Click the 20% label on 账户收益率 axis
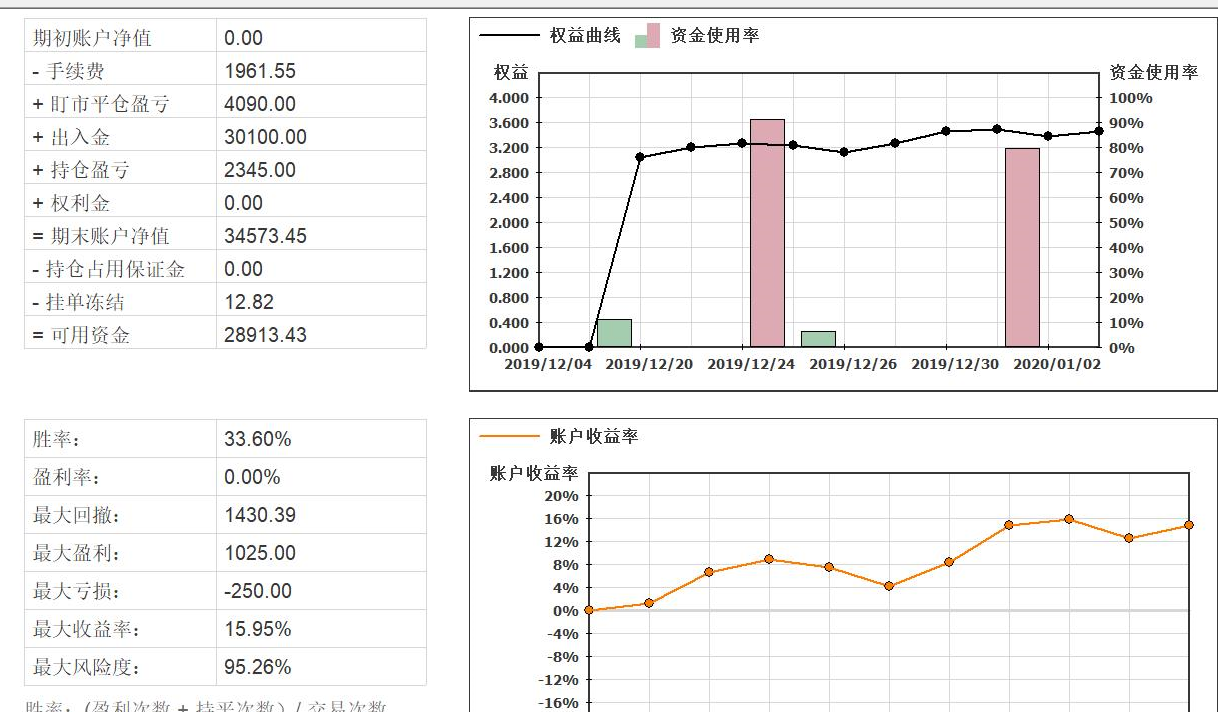The image size is (1218, 712). coord(562,496)
